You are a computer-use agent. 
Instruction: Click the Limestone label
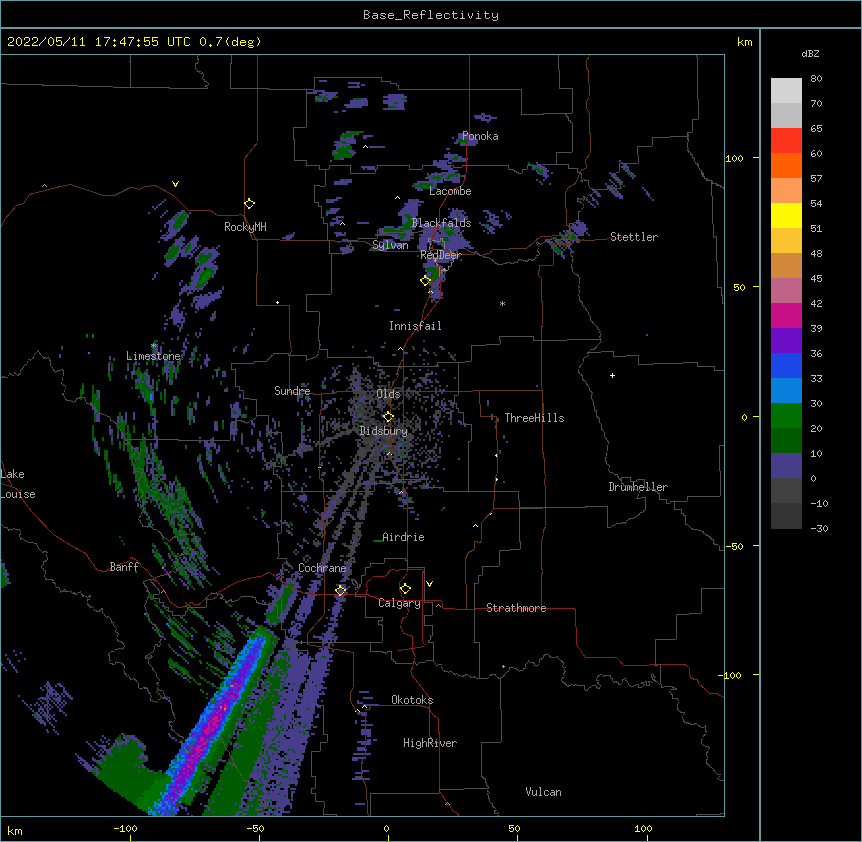coord(153,356)
